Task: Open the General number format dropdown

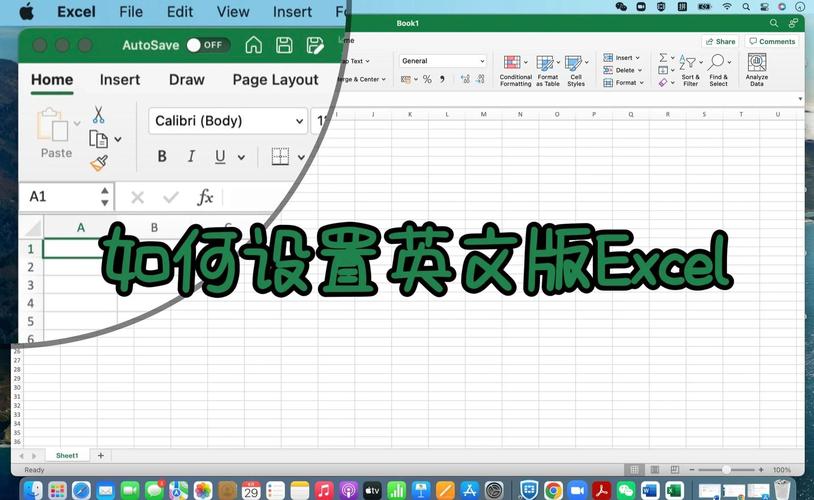Action: point(482,61)
